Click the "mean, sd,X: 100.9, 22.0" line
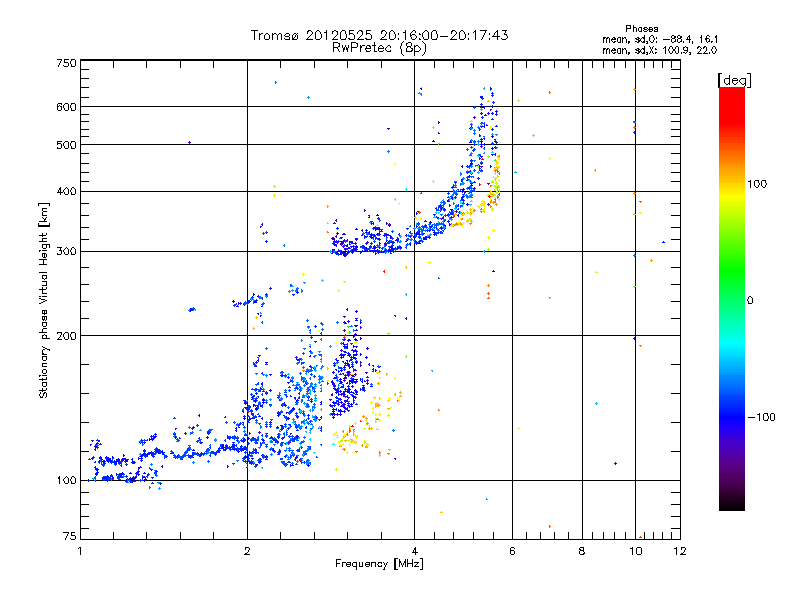 [659, 50]
